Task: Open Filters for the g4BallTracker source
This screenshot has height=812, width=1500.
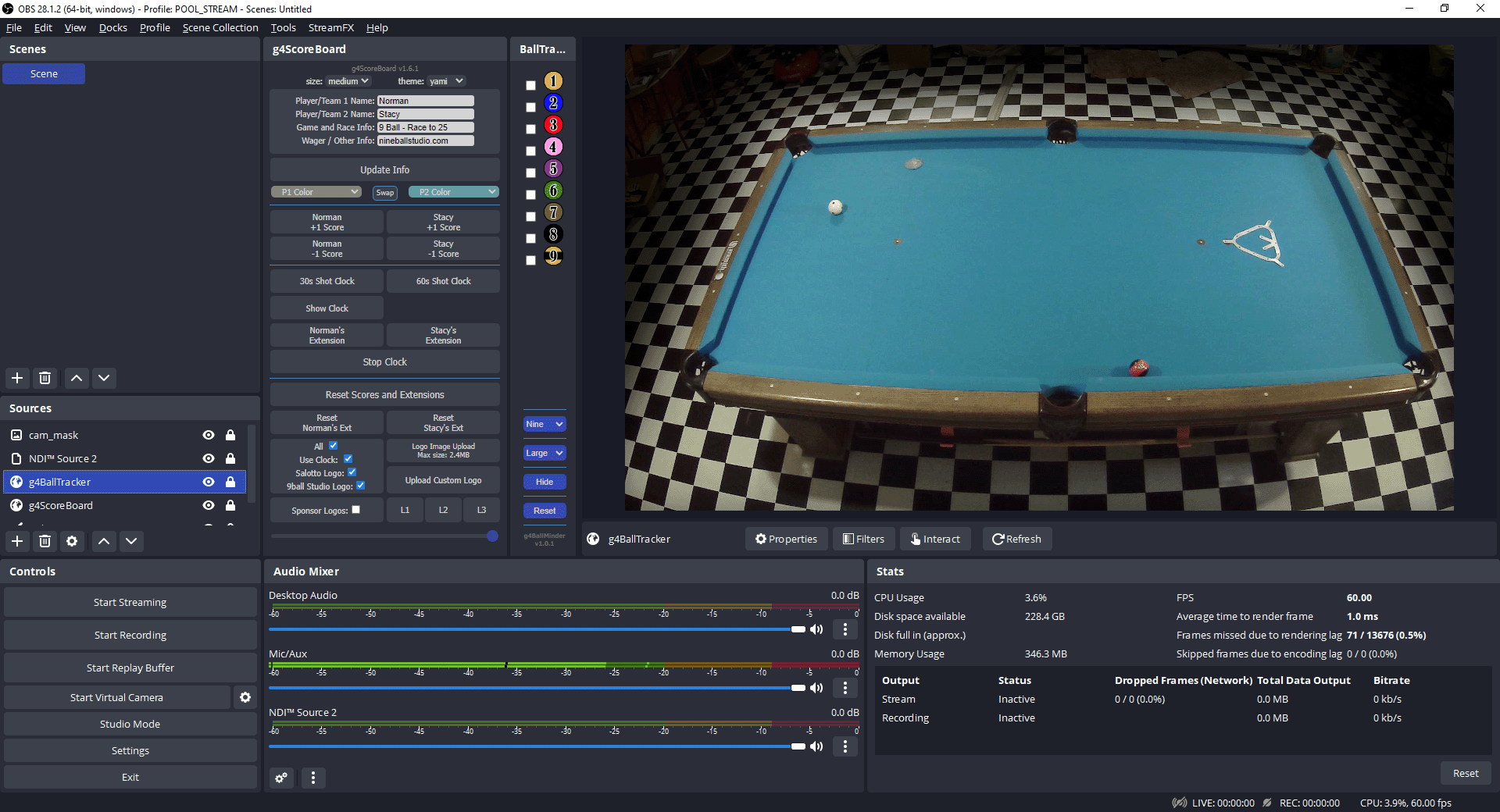Action: (x=863, y=539)
